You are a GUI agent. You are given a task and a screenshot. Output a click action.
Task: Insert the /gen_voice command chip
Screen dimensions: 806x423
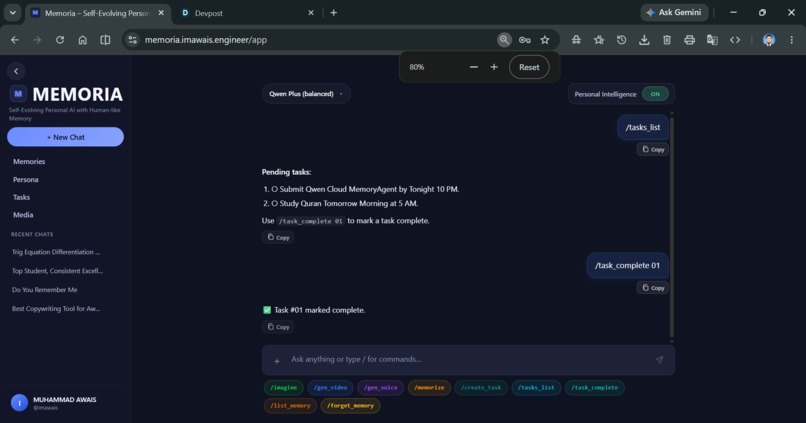(x=380, y=388)
